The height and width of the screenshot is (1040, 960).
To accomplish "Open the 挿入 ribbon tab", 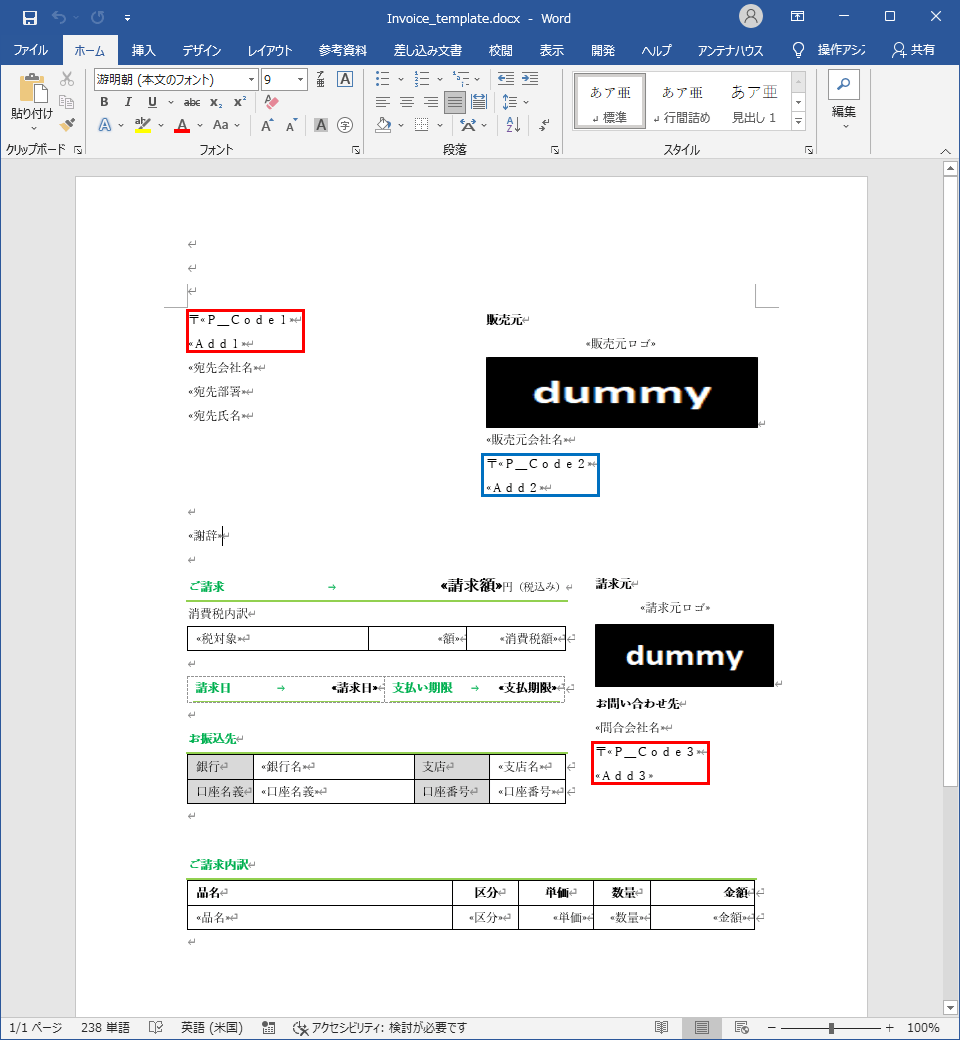I will [143, 50].
